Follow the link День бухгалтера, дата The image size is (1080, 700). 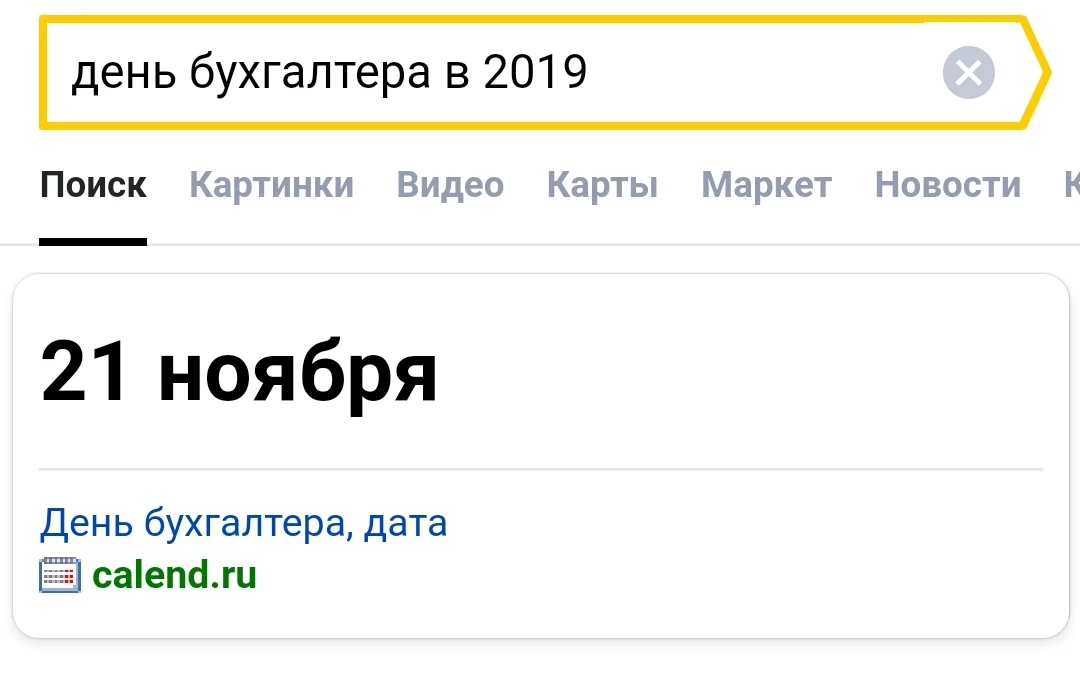pyautogui.click(x=243, y=522)
